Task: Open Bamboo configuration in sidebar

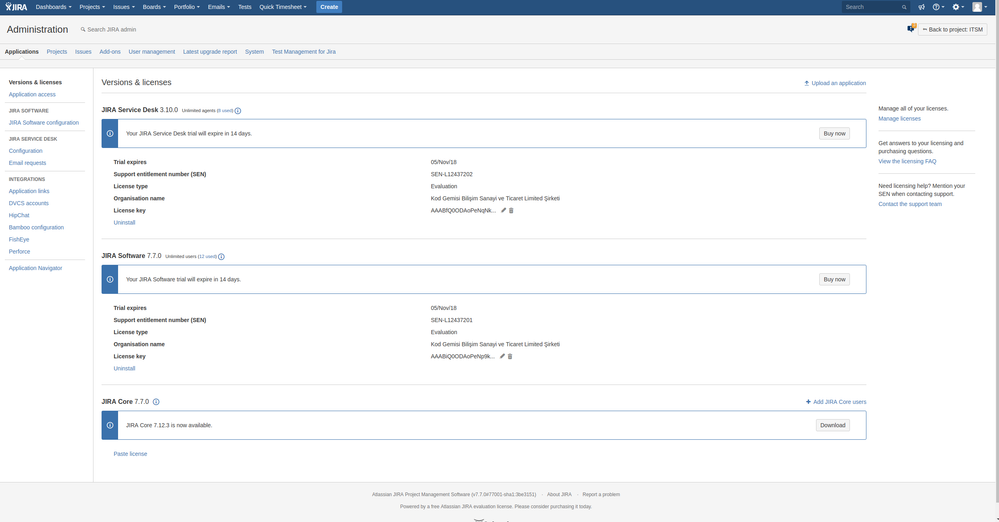Action: pyautogui.click(x=36, y=228)
